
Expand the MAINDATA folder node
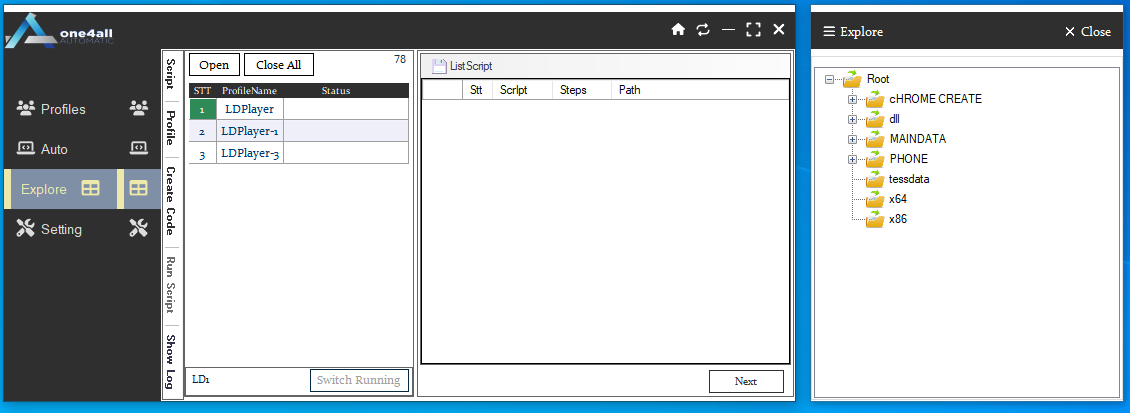852,139
